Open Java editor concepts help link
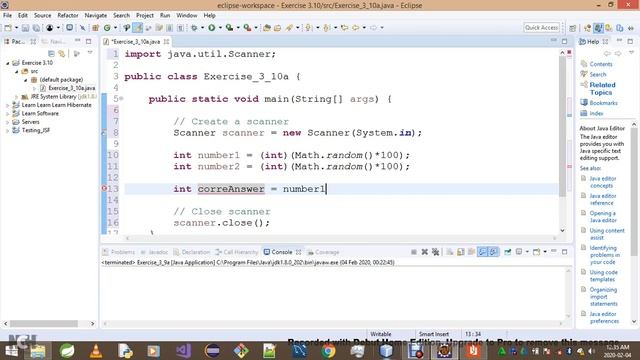 pyautogui.click(x=602, y=182)
